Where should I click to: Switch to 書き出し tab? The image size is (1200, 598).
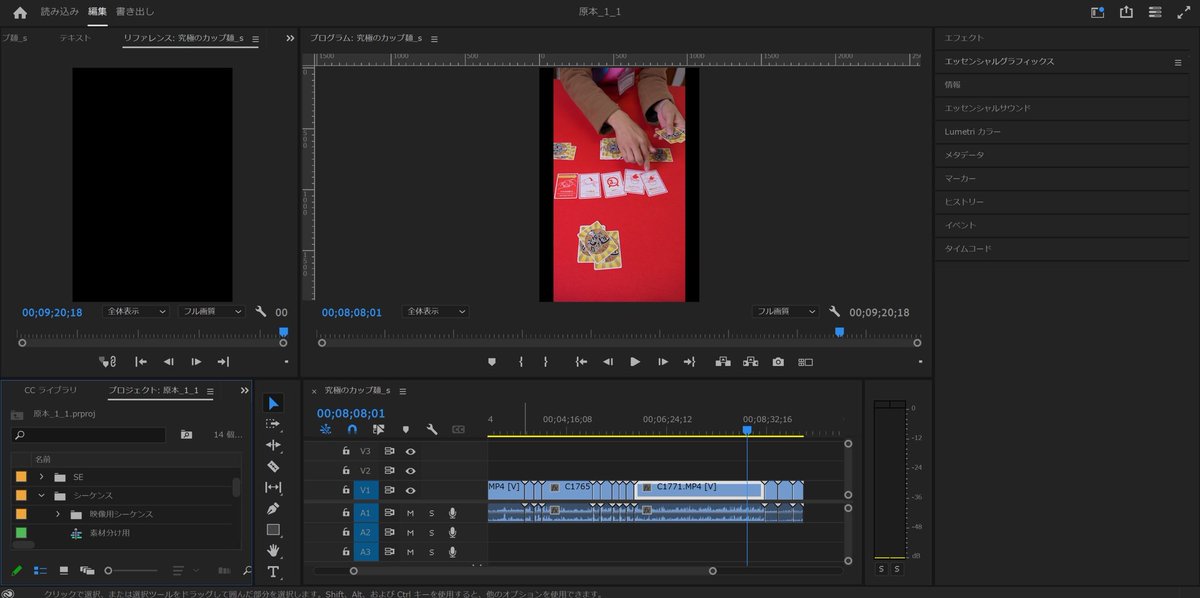coord(135,12)
